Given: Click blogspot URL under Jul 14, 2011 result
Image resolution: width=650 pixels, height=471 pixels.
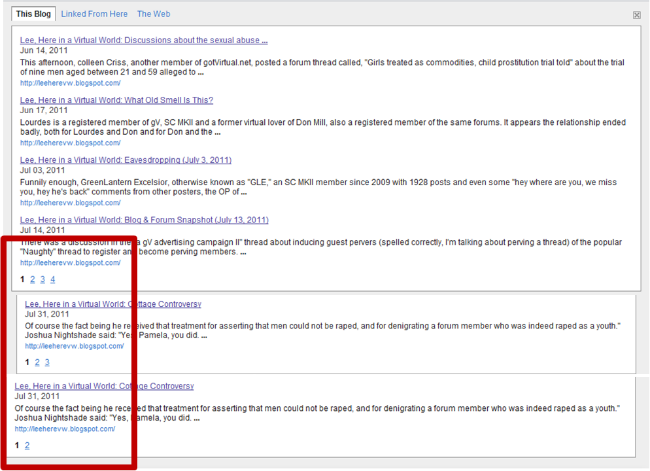Looking at the screenshot, I should click(x=70, y=263).
